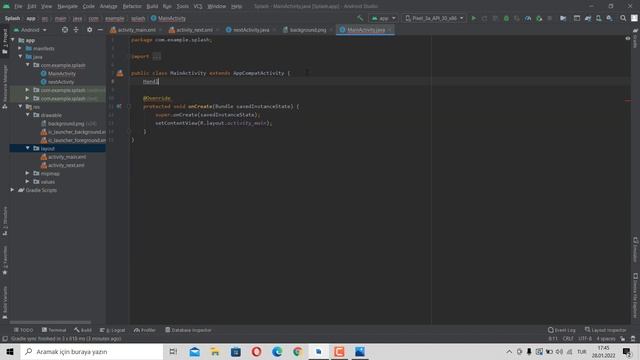Open the Database Inspector button

point(188,330)
